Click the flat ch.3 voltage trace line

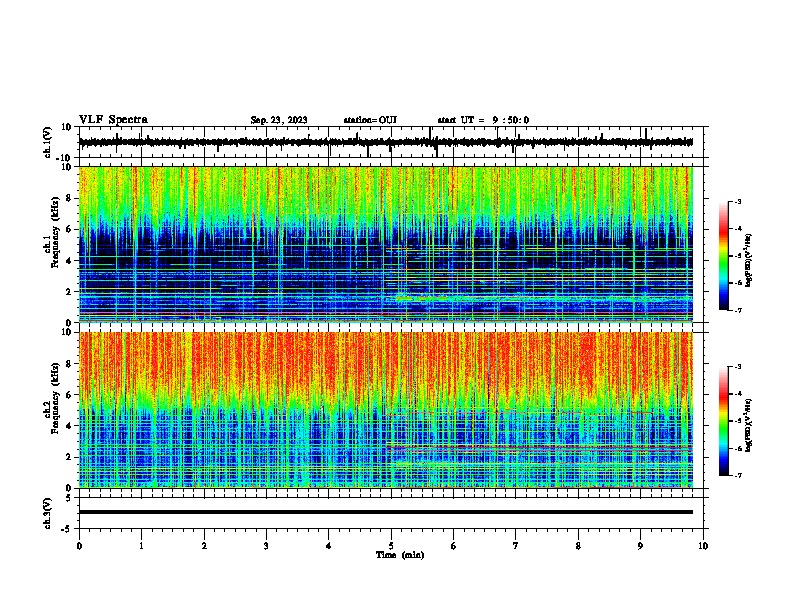(x=386, y=512)
